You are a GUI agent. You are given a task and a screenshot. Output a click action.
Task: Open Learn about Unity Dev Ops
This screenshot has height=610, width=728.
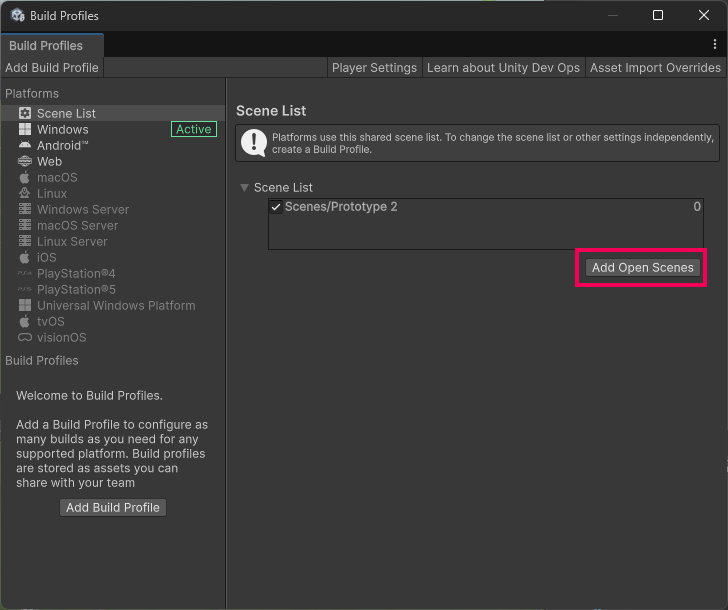click(503, 68)
